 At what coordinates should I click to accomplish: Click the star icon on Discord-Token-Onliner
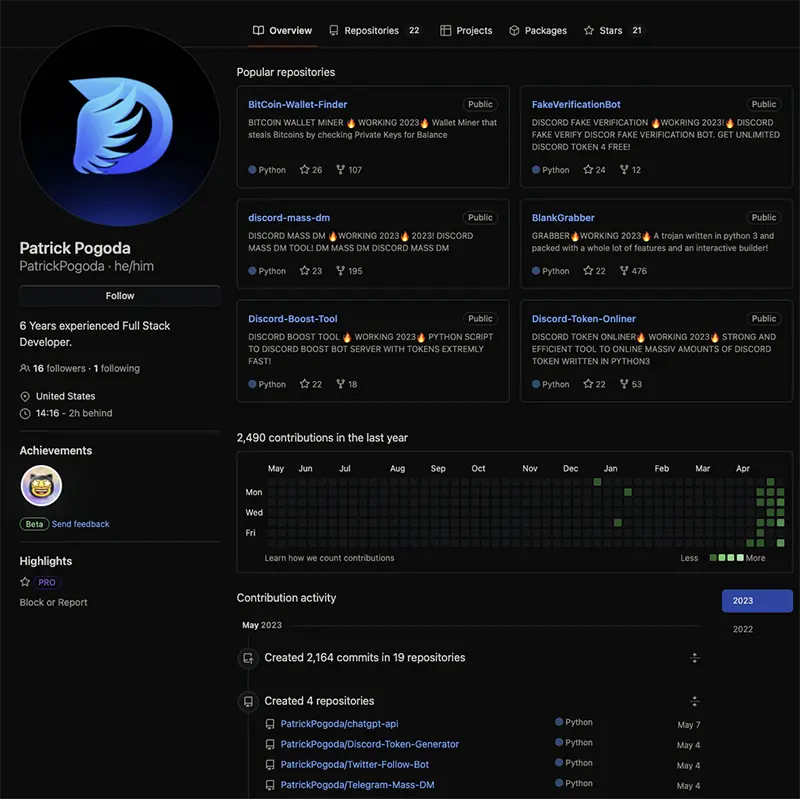tap(588, 384)
